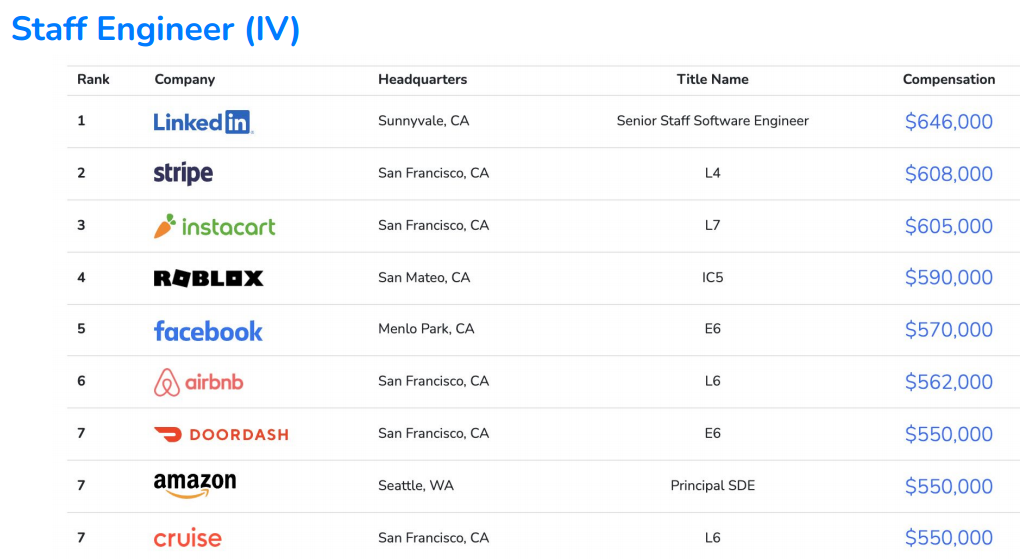The image size is (1020, 559).
Task: Click the Airbnb logo
Action: point(198,382)
